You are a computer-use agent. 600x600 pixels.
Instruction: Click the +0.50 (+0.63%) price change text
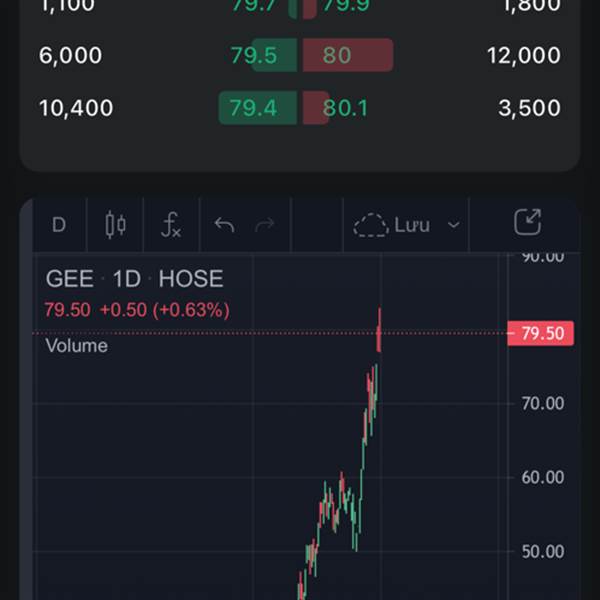pos(165,310)
